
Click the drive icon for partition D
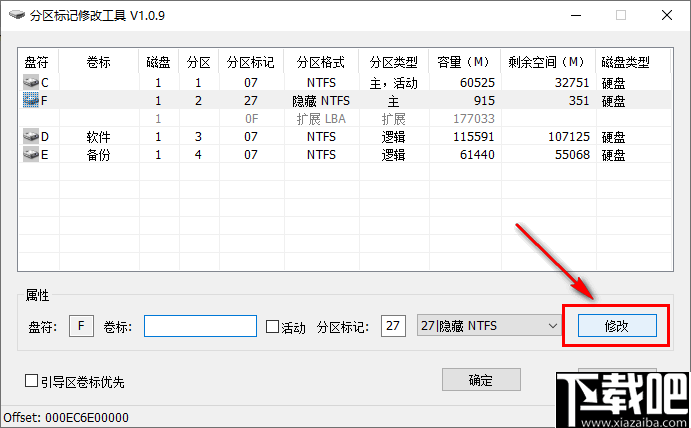pos(31,137)
